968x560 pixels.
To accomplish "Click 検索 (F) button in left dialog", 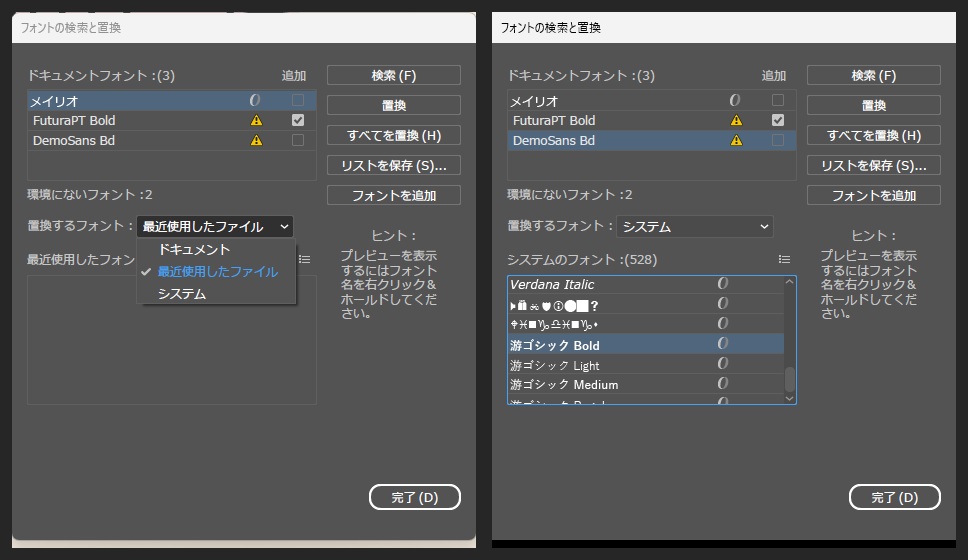I will (393, 75).
